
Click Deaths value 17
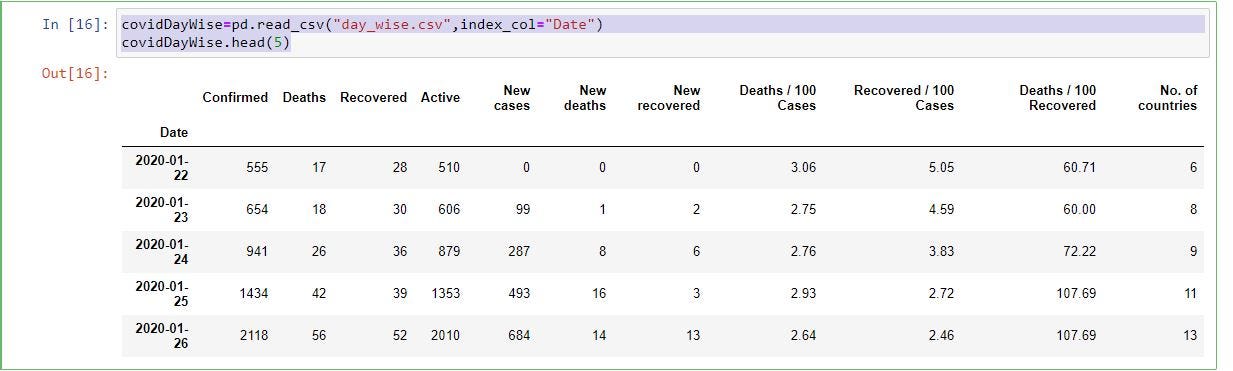click(319, 168)
